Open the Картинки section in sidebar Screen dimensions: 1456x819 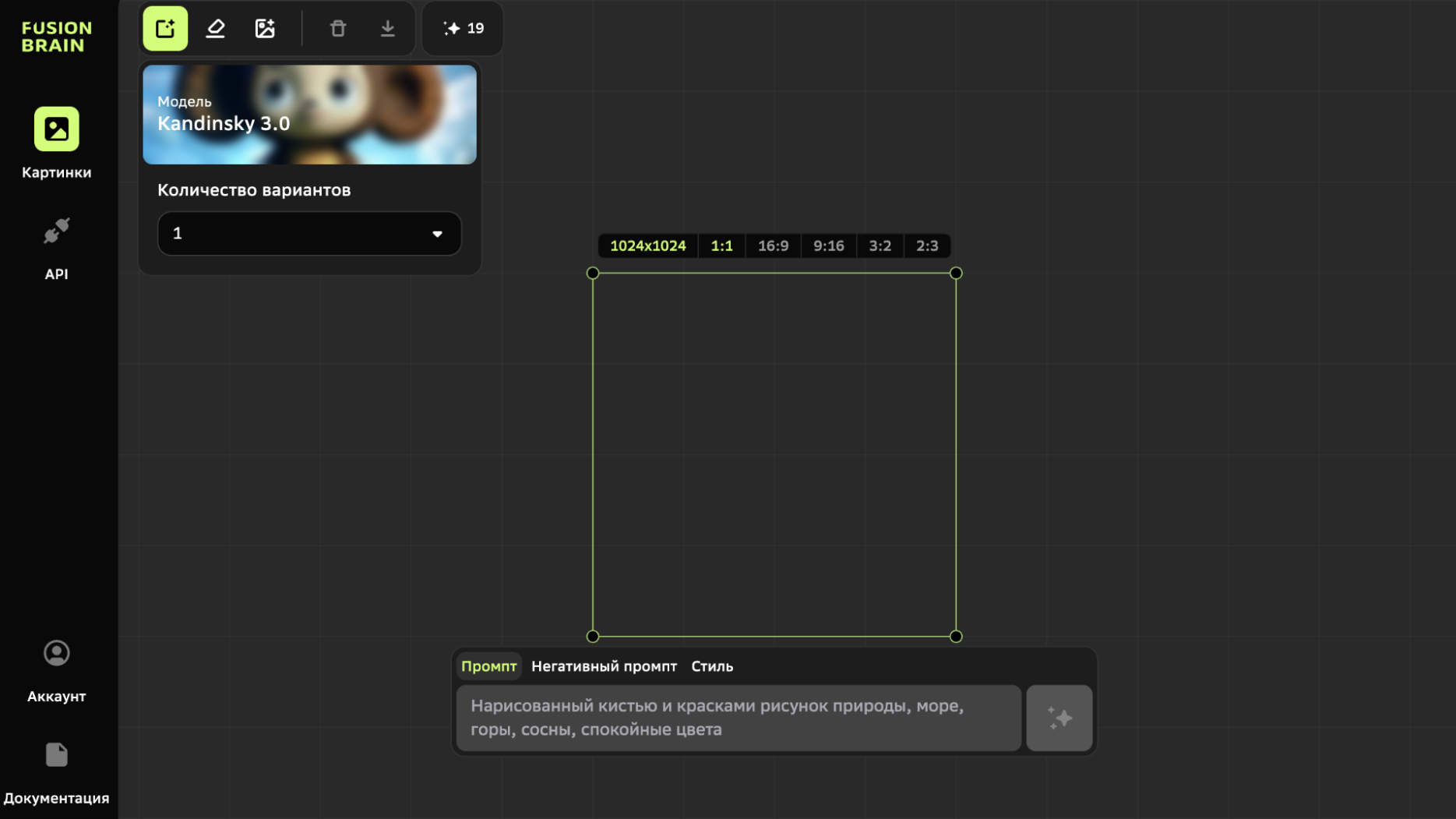point(56,129)
